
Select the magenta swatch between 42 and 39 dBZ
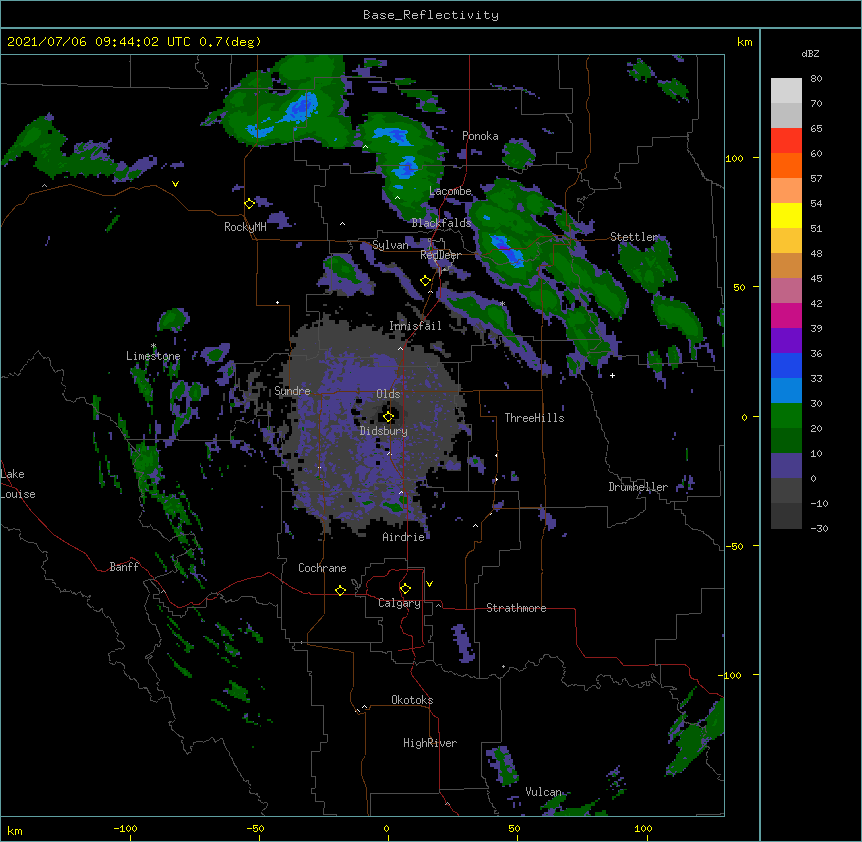click(x=786, y=315)
